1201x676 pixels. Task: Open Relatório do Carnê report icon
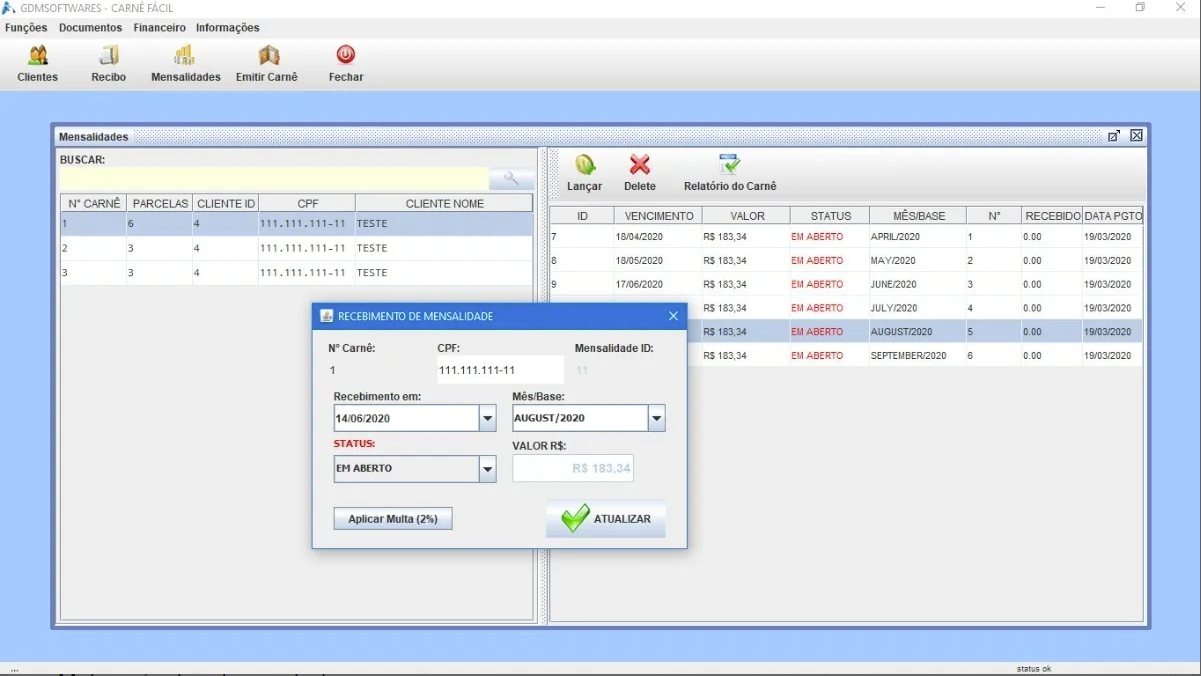(729, 166)
